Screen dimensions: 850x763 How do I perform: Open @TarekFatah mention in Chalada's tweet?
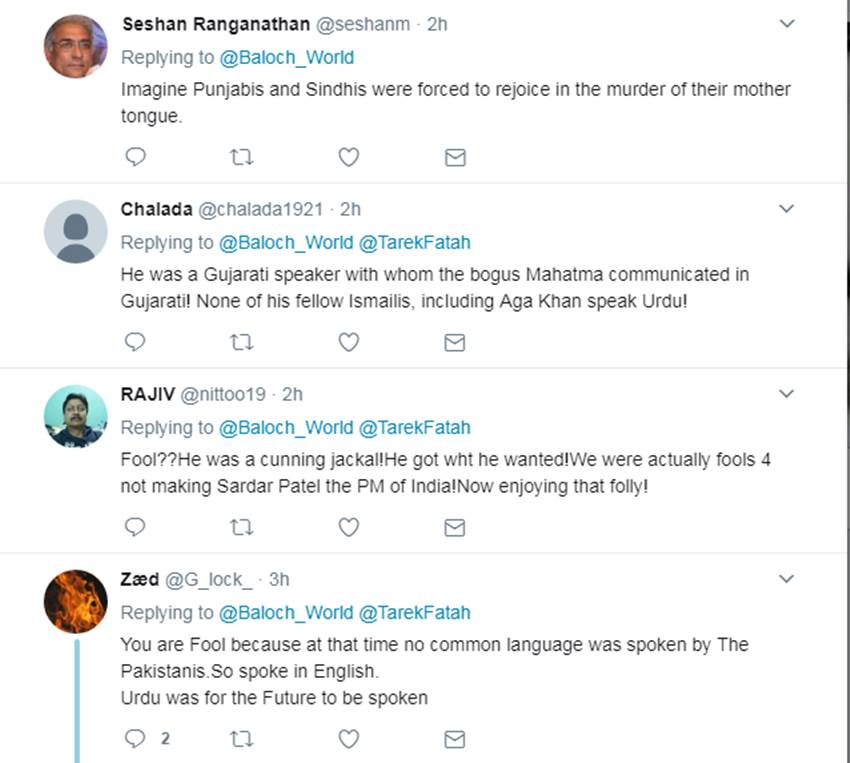click(414, 242)
